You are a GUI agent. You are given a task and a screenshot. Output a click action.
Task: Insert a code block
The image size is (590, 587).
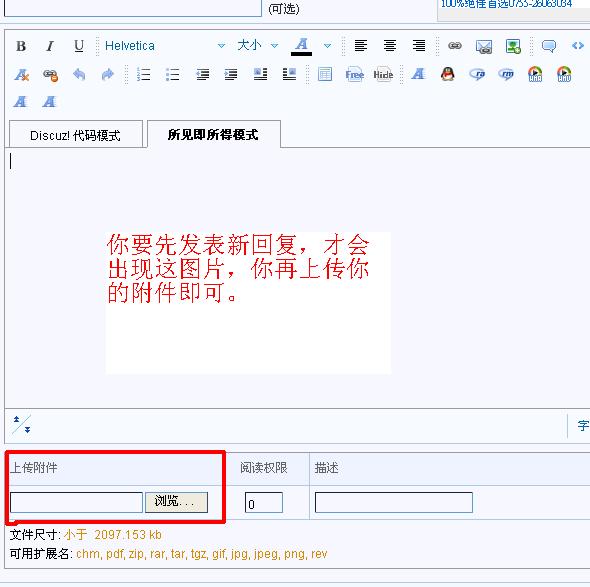[578, 46]
